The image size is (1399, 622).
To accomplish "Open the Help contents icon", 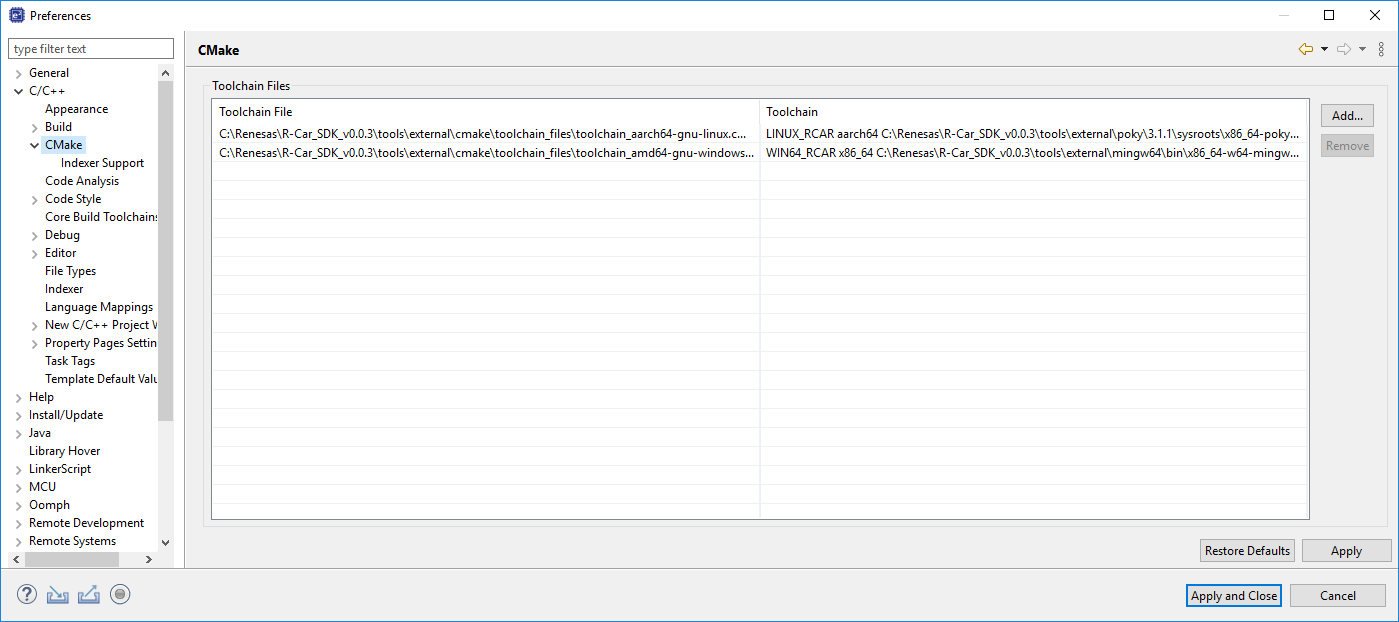I will pos(26,595).
